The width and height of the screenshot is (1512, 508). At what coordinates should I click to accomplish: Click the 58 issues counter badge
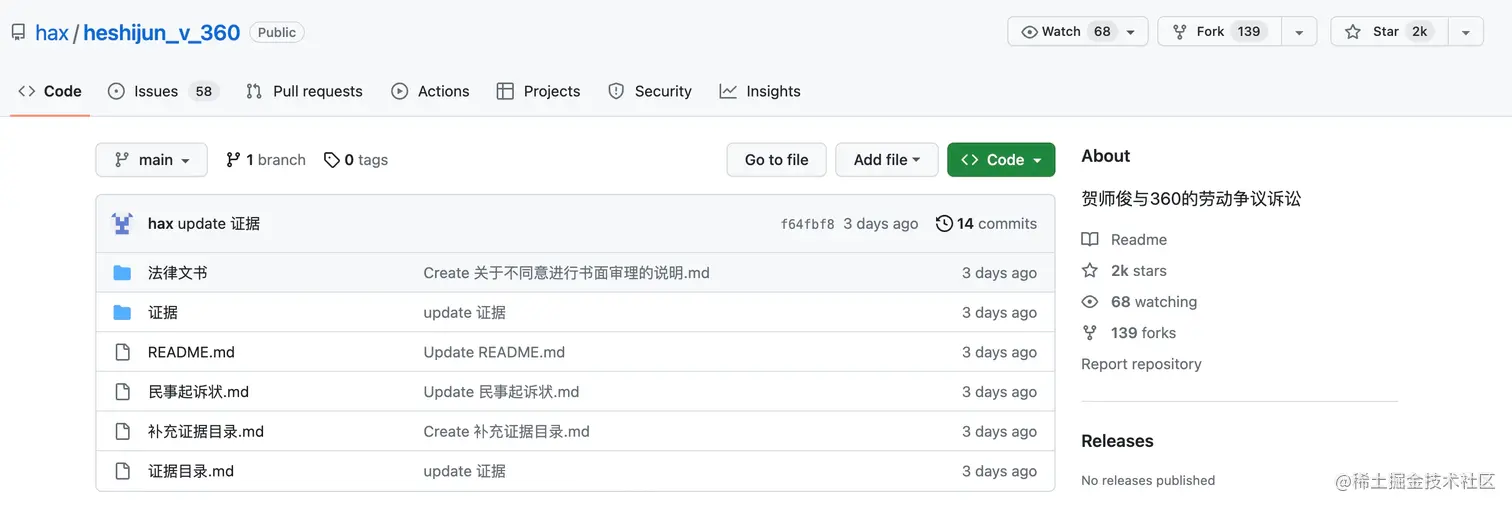point(203,91)
